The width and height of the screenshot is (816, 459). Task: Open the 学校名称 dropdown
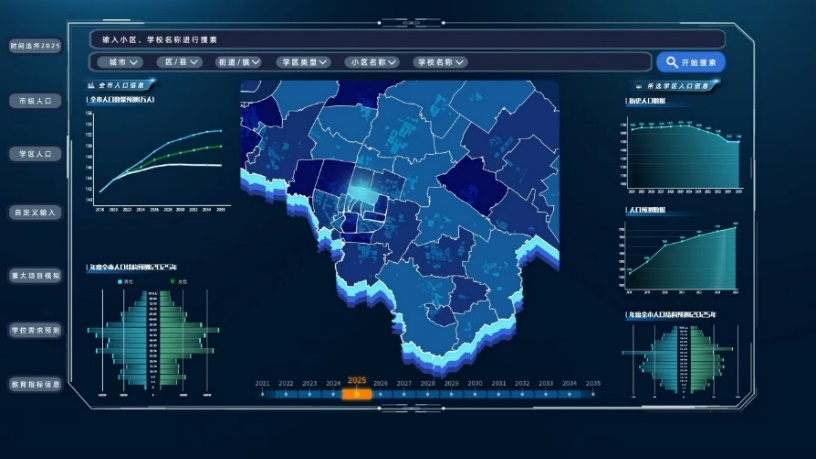click(440, 62)
